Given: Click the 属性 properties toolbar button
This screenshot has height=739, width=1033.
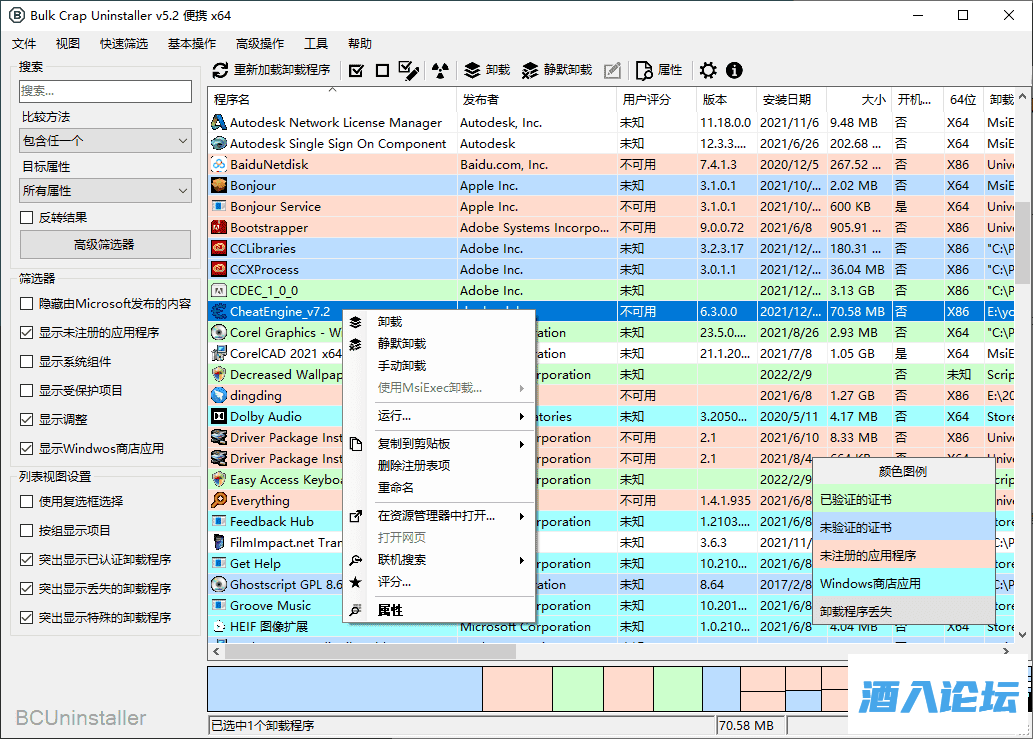Looking at the screenshot, I should 659,70.
